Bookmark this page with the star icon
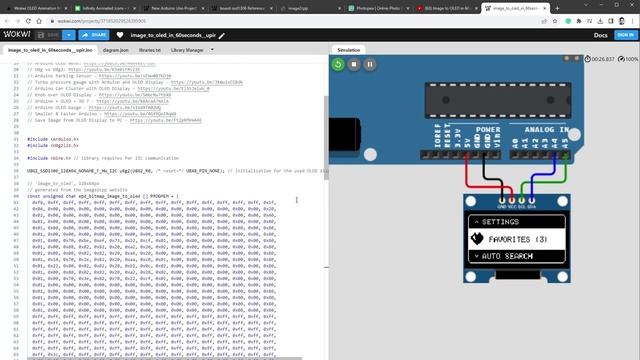Viewport: 640px width, 360px height. coord(555,21)
